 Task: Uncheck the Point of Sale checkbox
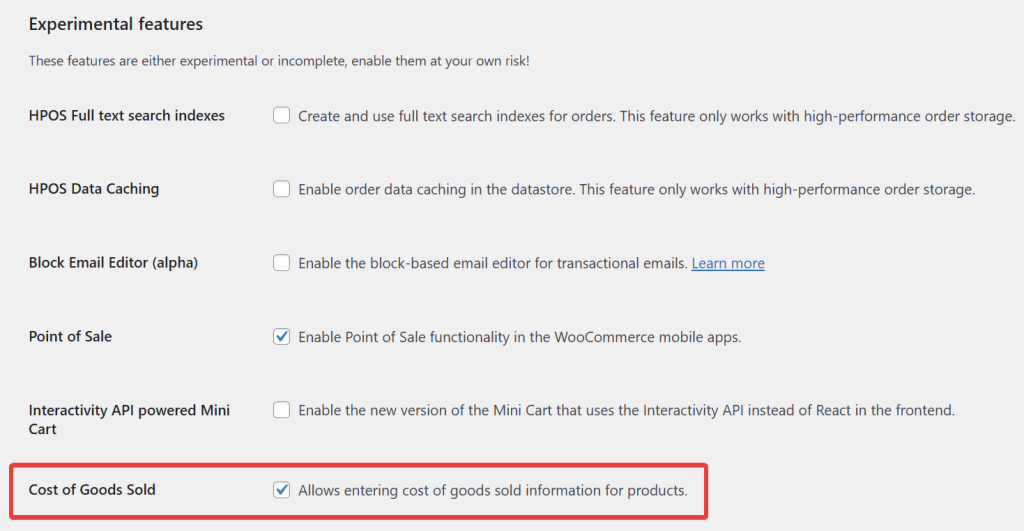282,337
